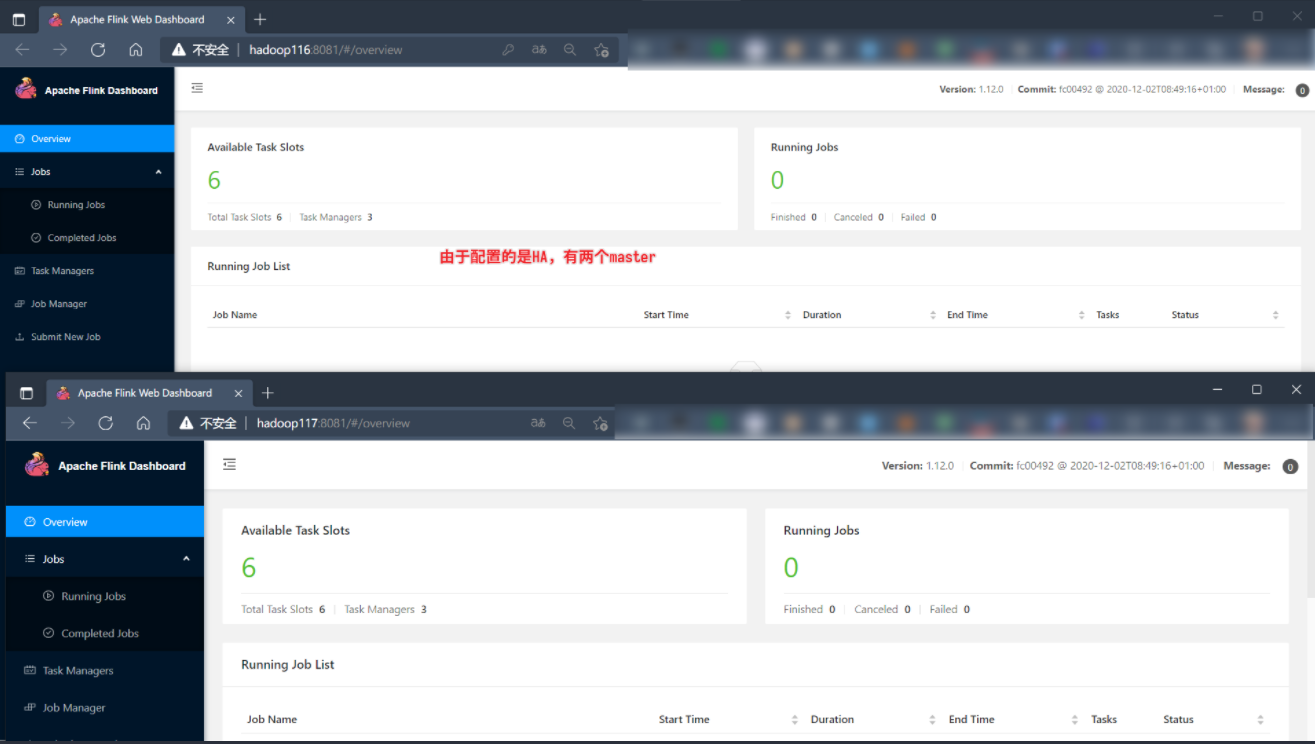Add the hadoop116 page to favorites

[601, 50]
